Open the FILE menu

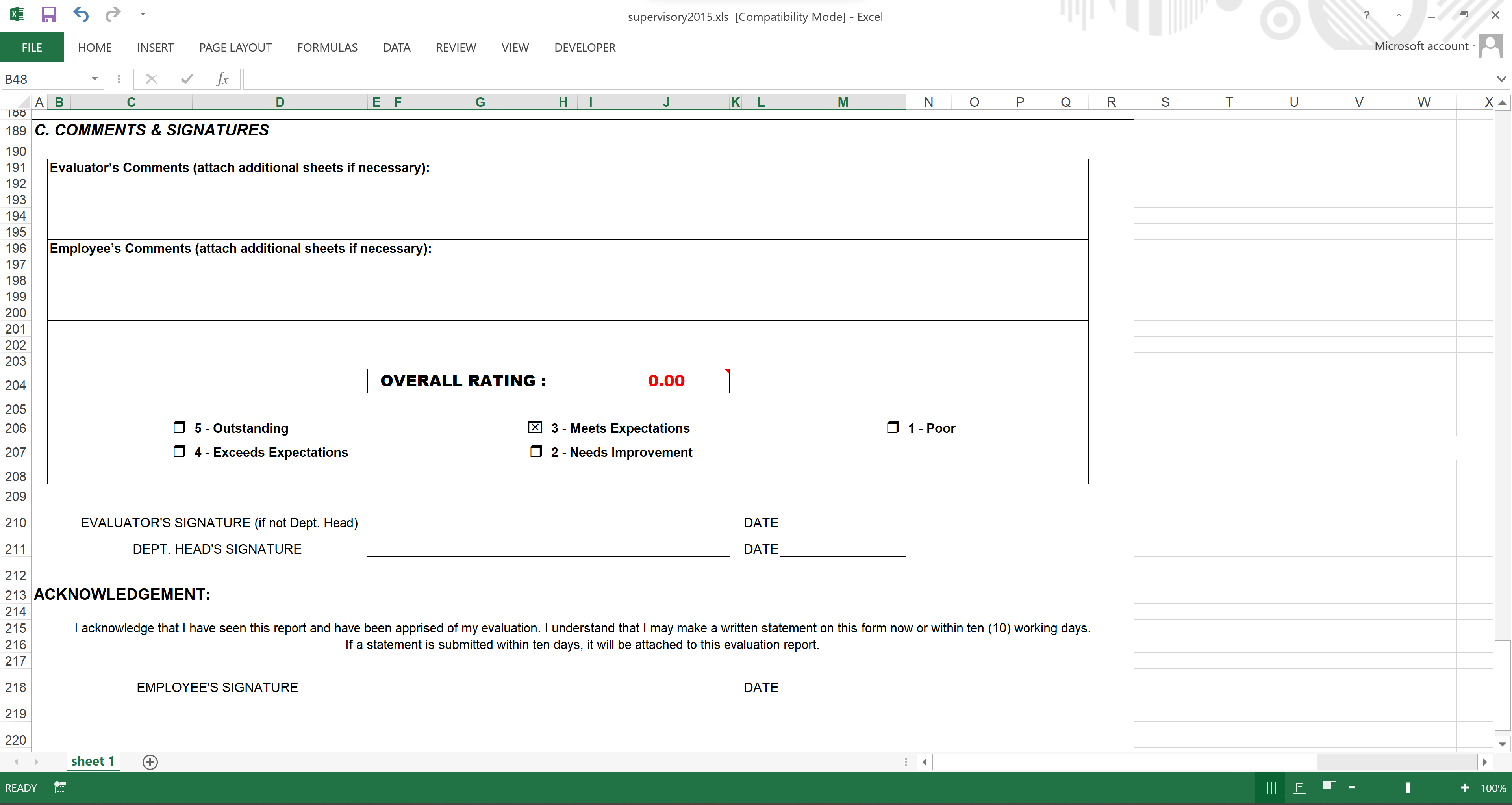[x=31, y=48]
